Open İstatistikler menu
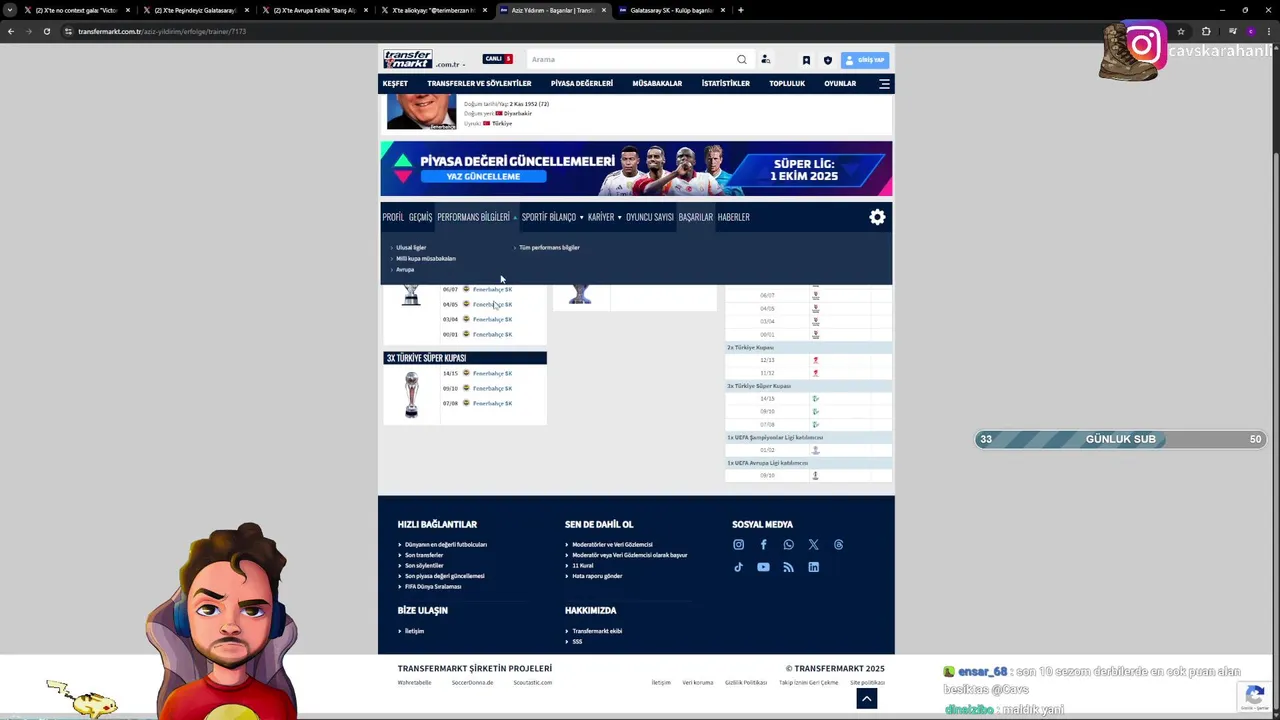Viewport: 1280px width, 720px height. pos(726,84)
